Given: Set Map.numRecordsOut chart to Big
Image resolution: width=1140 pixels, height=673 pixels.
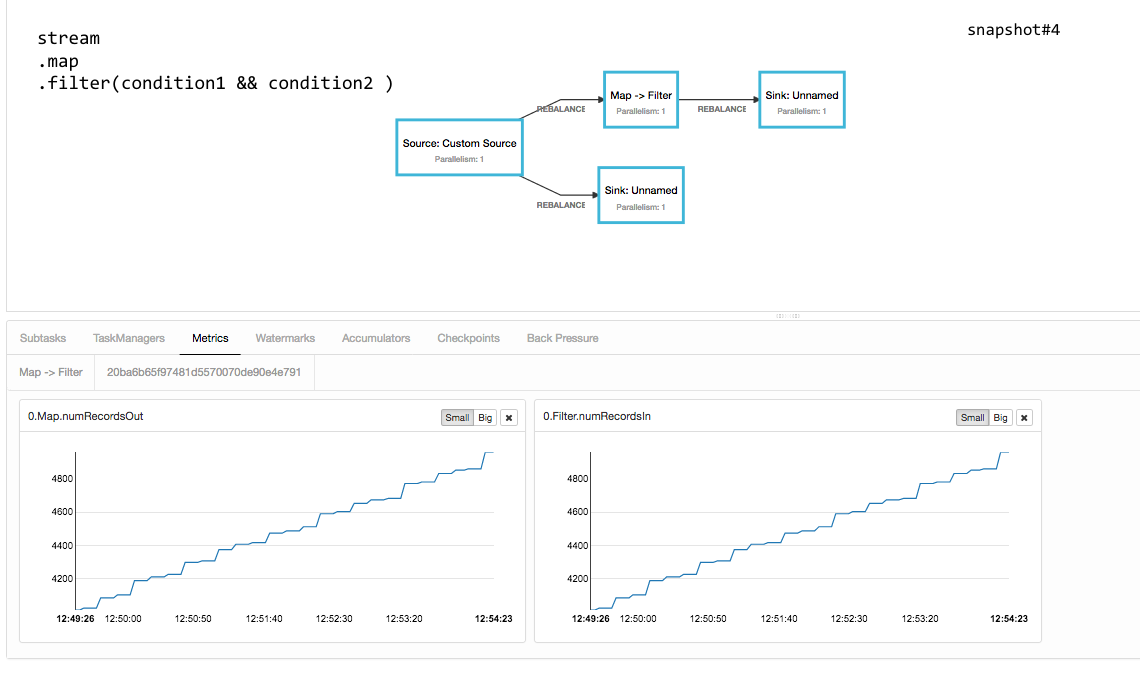Looking at the screenshot, I should pos(485,418).
